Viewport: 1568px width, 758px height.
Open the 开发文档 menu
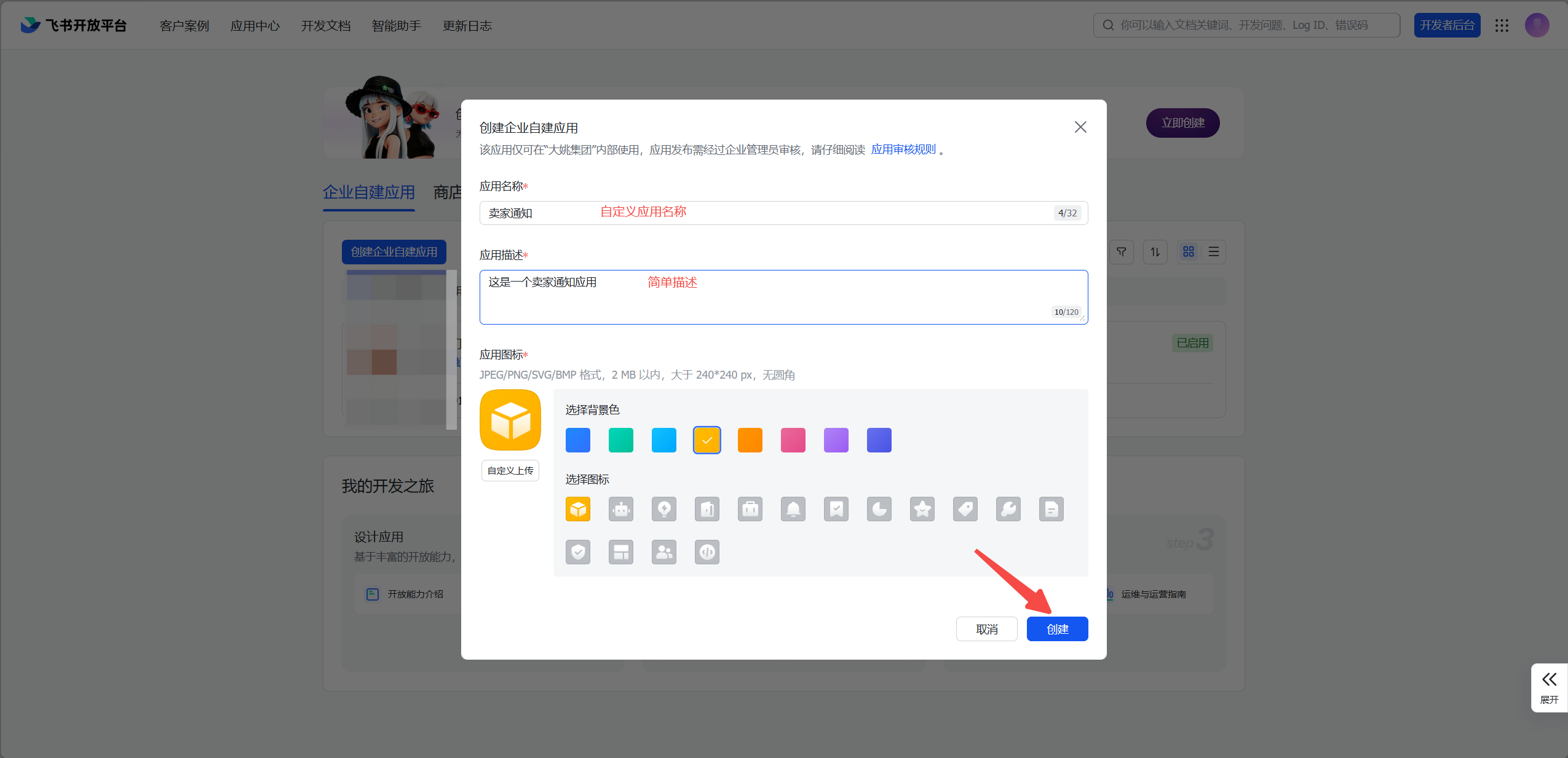coord(326,26)
